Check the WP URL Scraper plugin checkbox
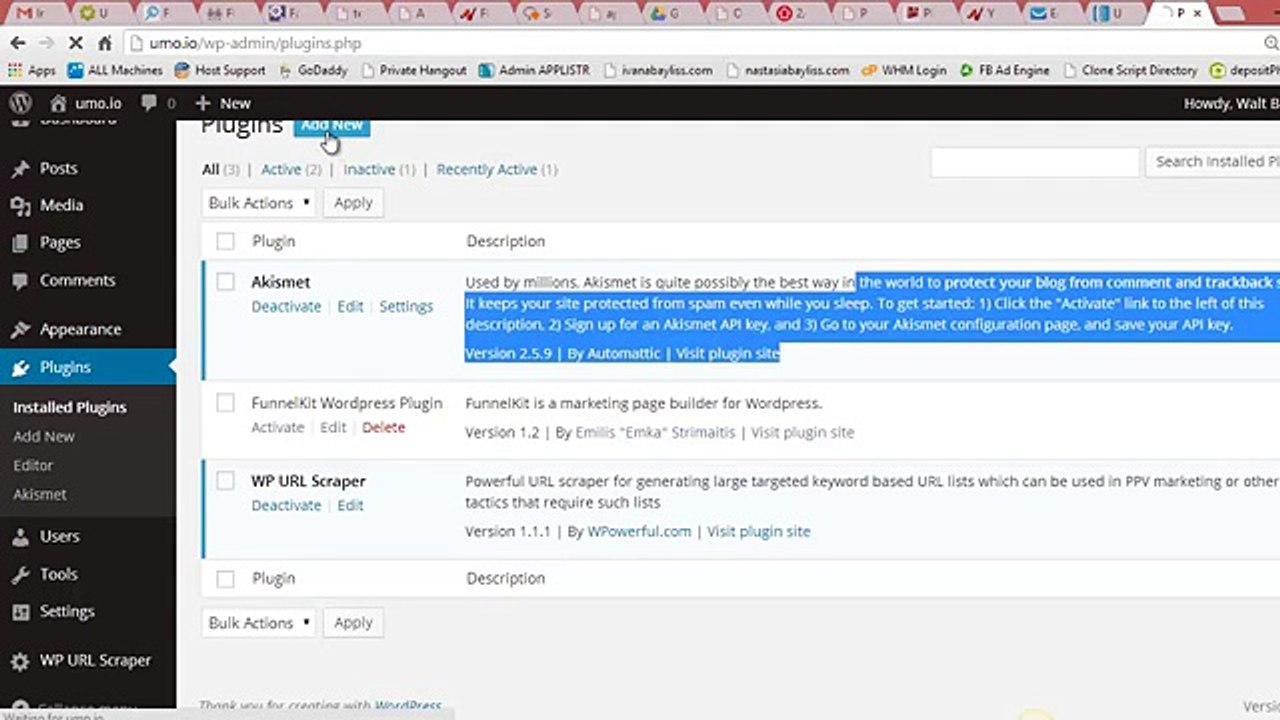The width and height of the screenshot is (1280, 720). tap(225, 481)
